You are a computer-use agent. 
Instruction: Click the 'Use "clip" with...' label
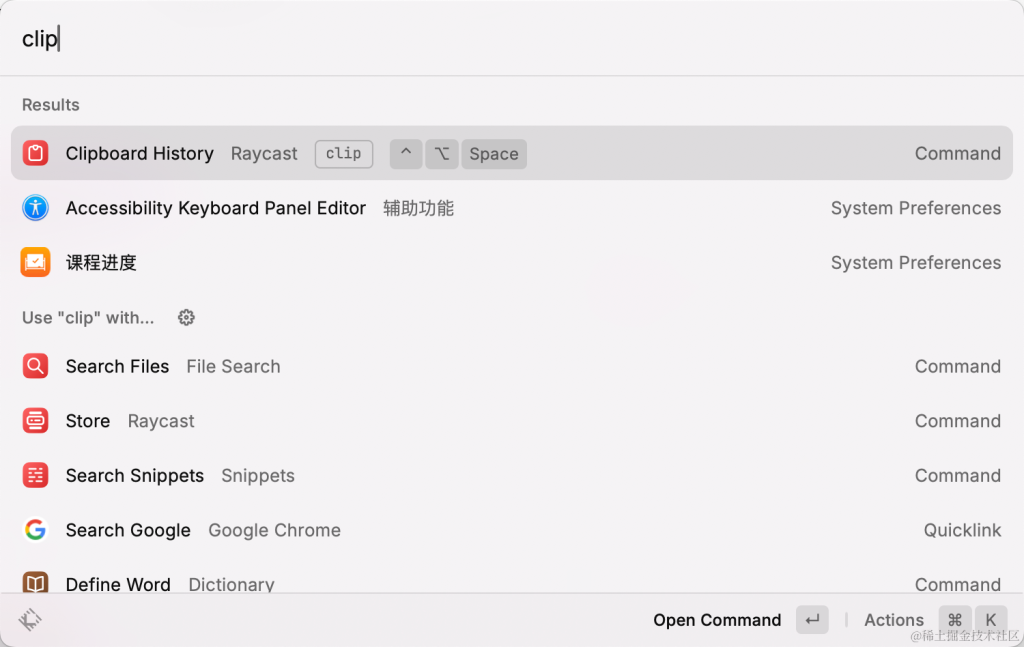(x=88, y=318)
